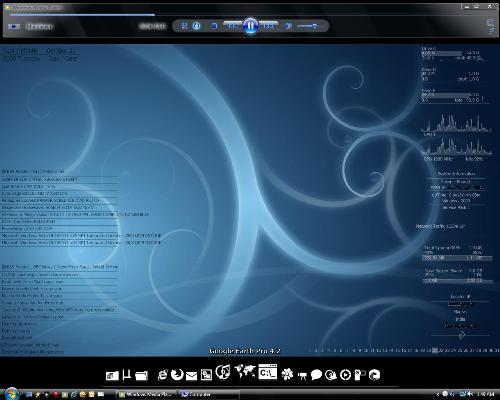Turn on shuffle in the media player

coord(184,26)
